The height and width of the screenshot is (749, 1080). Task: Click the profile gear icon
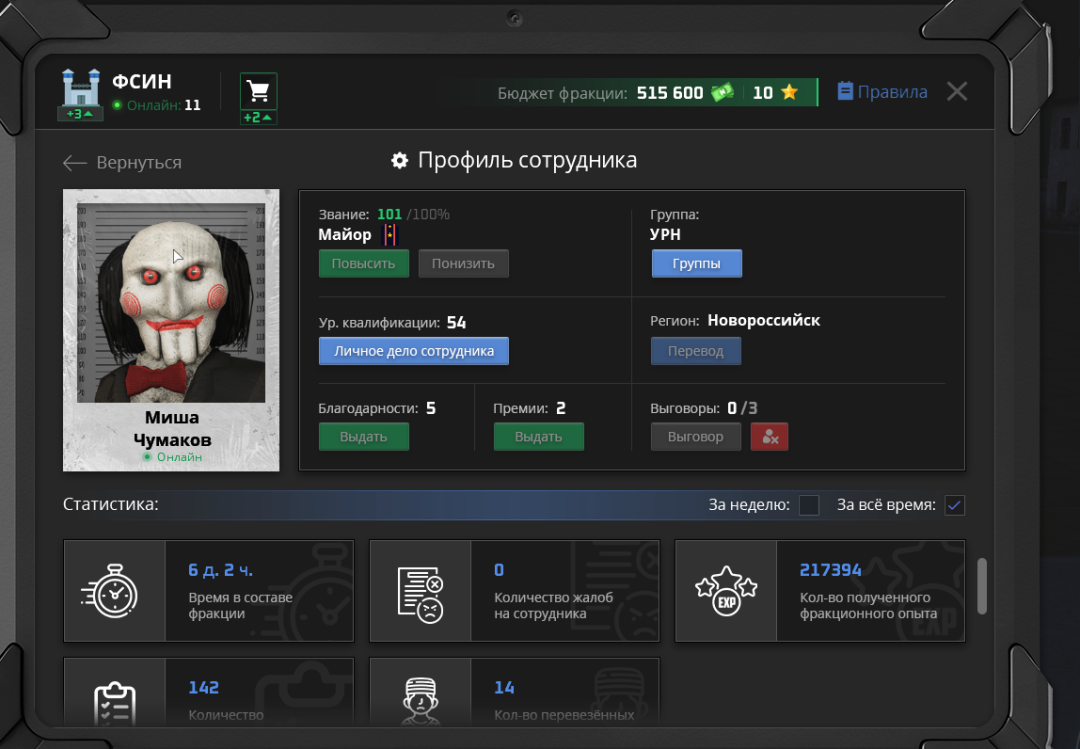click(x=399, y=161)
